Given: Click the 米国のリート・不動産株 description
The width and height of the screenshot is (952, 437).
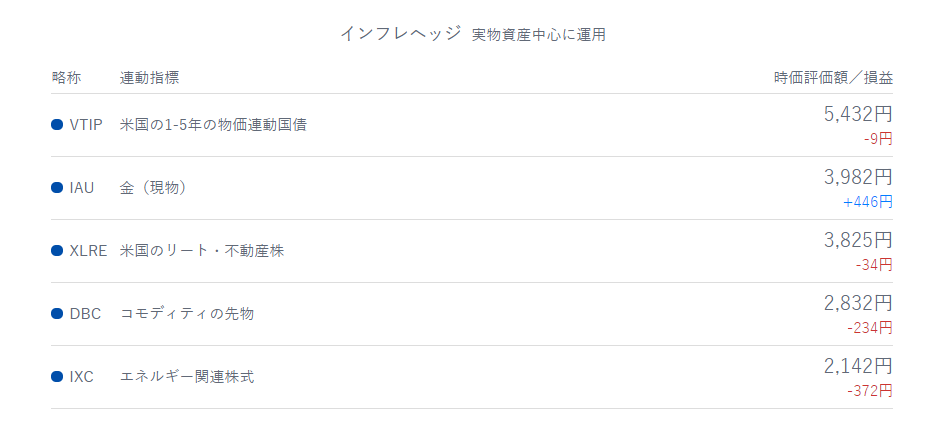Looking at the screenshot, I should 202,251.
